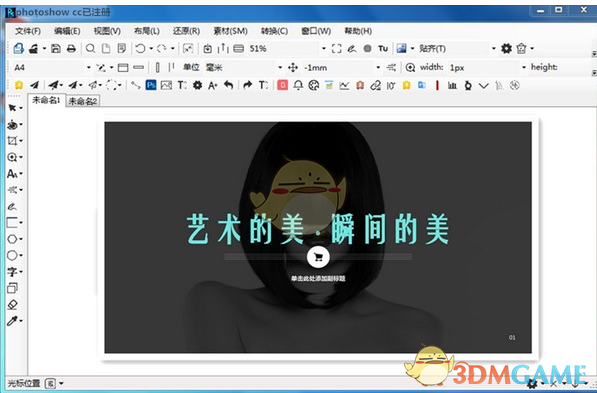Open the 视图(V) menu
Screen dimensions: 597x393
107,31
